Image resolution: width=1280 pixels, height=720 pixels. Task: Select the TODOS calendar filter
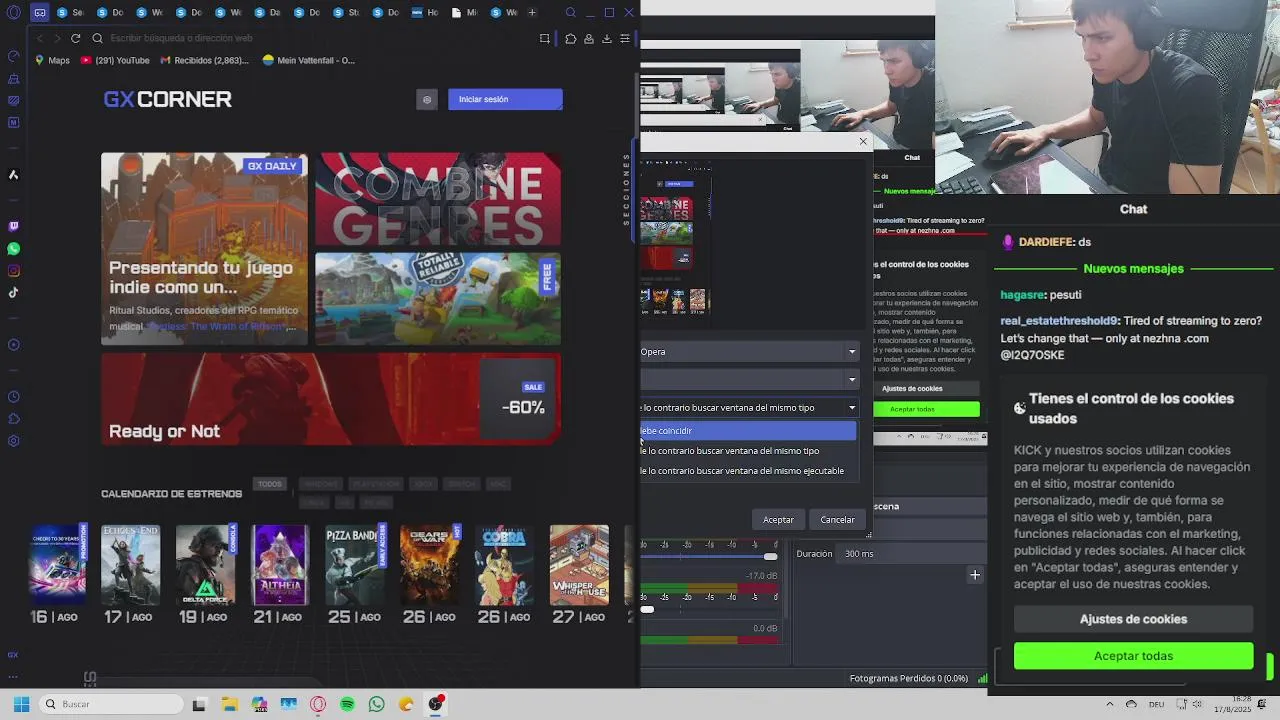click(270, 484)
